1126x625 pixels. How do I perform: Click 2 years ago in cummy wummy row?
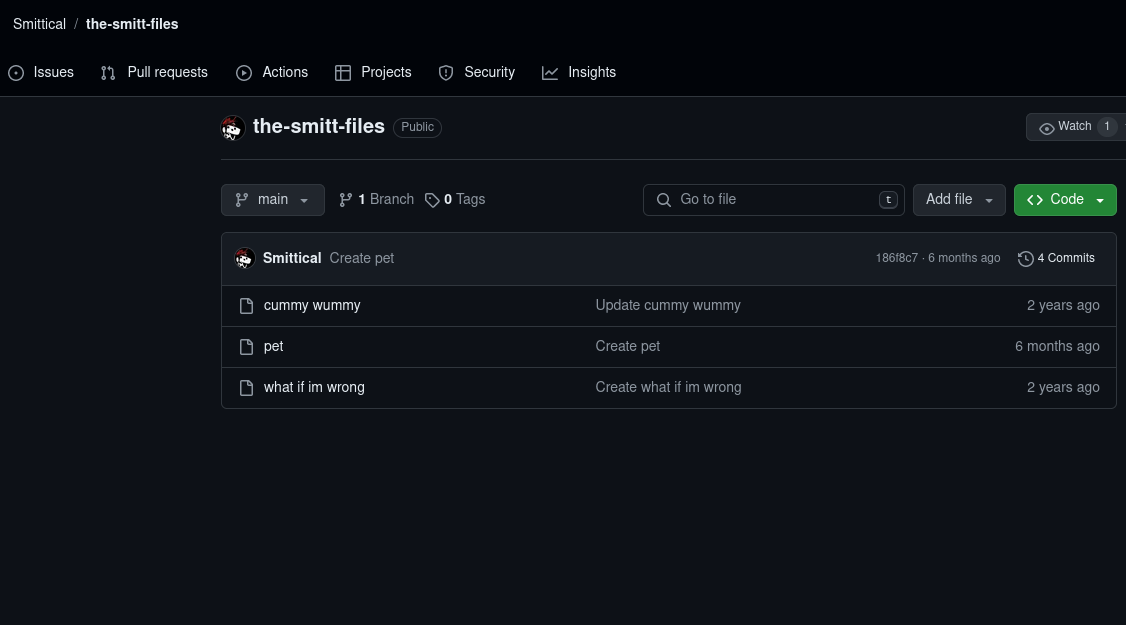(1063, 305)
